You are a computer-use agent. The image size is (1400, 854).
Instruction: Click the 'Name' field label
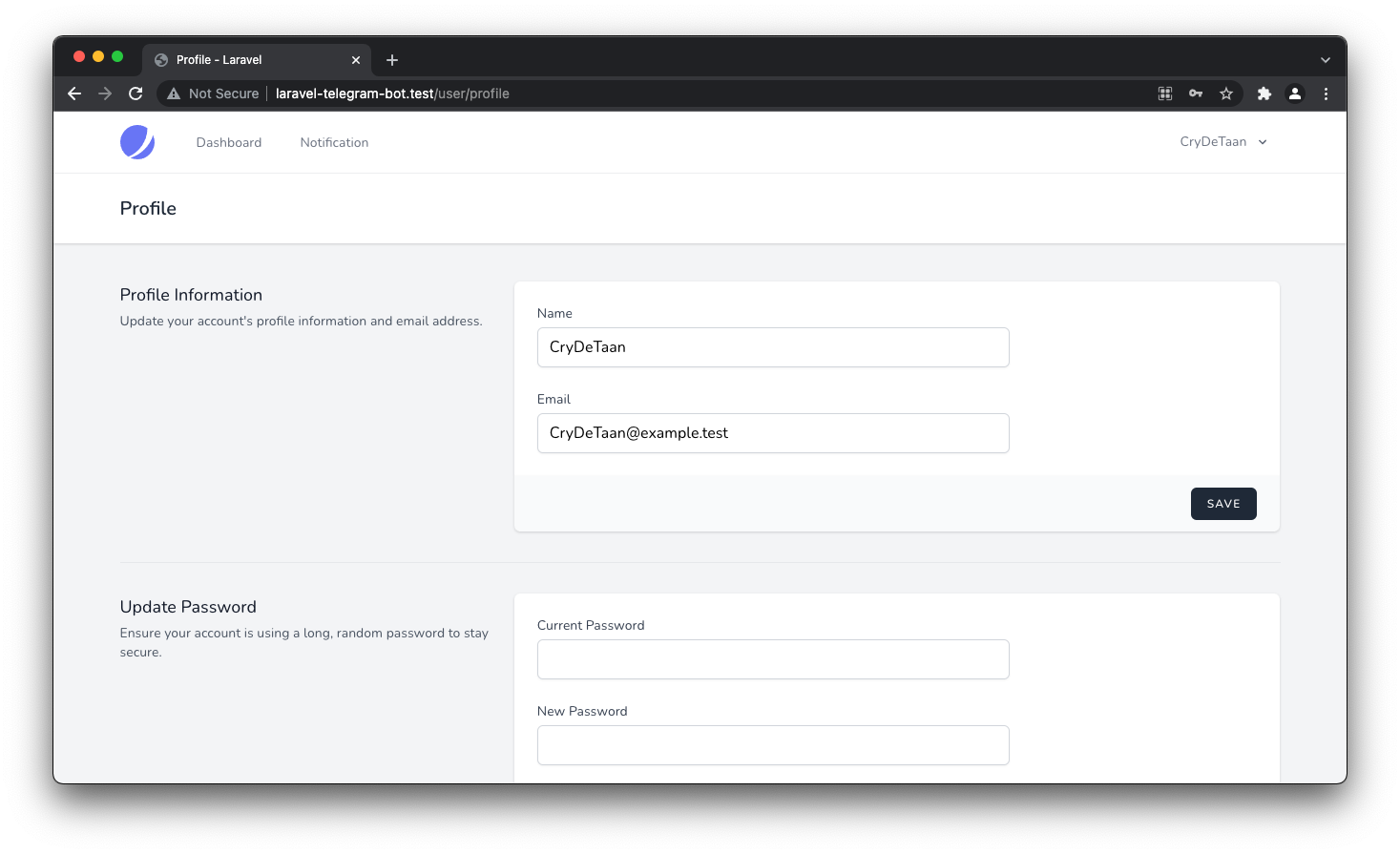point(554,313)
